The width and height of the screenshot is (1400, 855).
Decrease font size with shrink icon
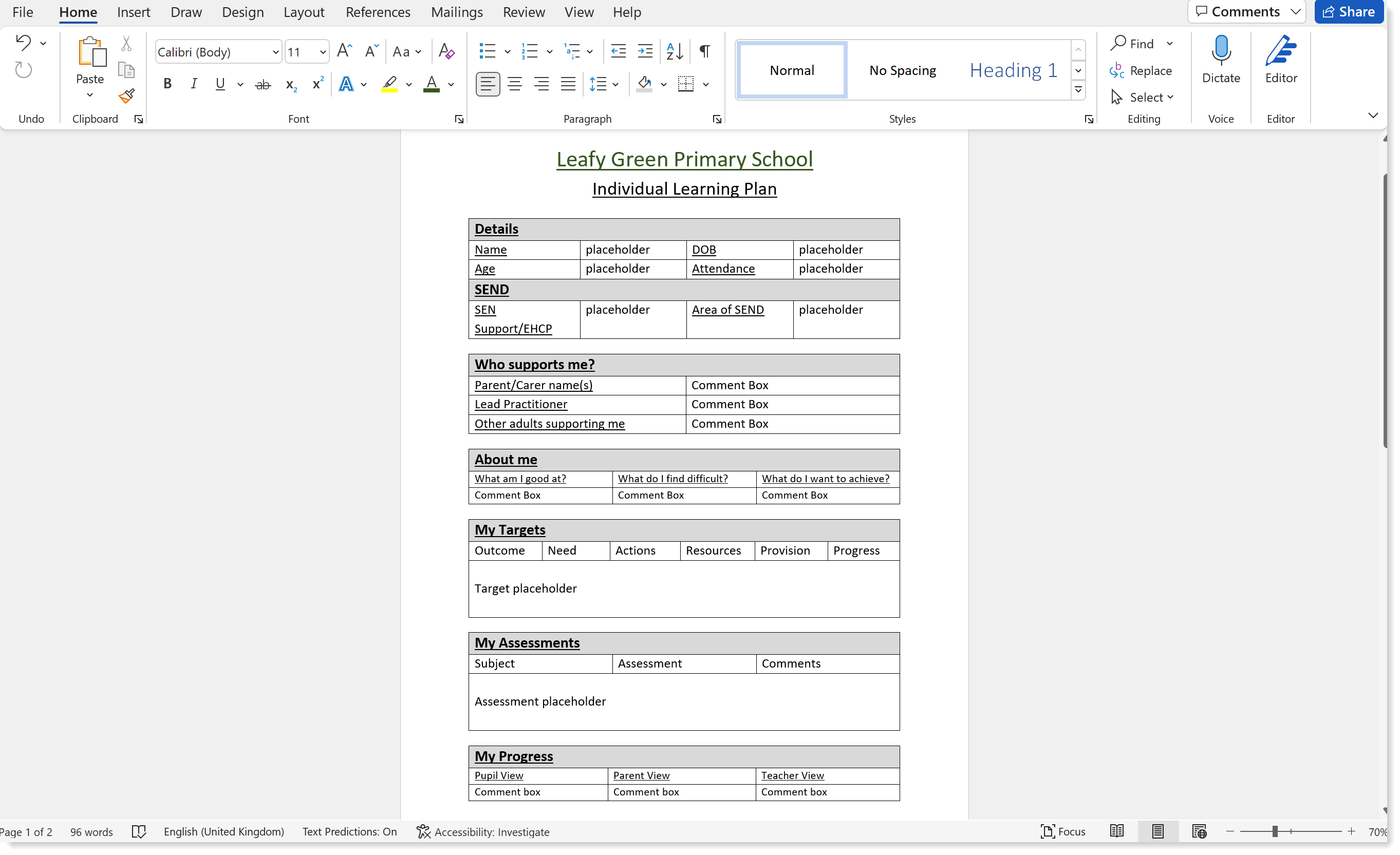371,52
